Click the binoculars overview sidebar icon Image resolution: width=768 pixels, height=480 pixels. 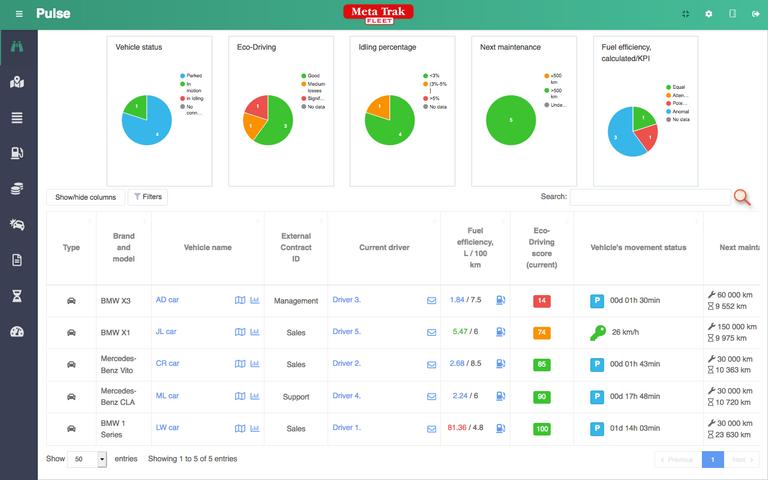point(17,47)
